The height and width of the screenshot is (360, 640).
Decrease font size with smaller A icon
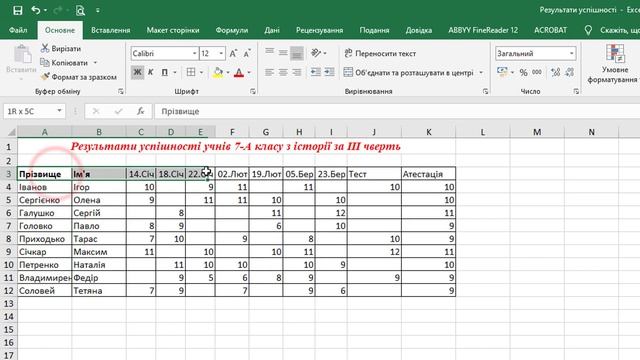click(x=247, y=53)
